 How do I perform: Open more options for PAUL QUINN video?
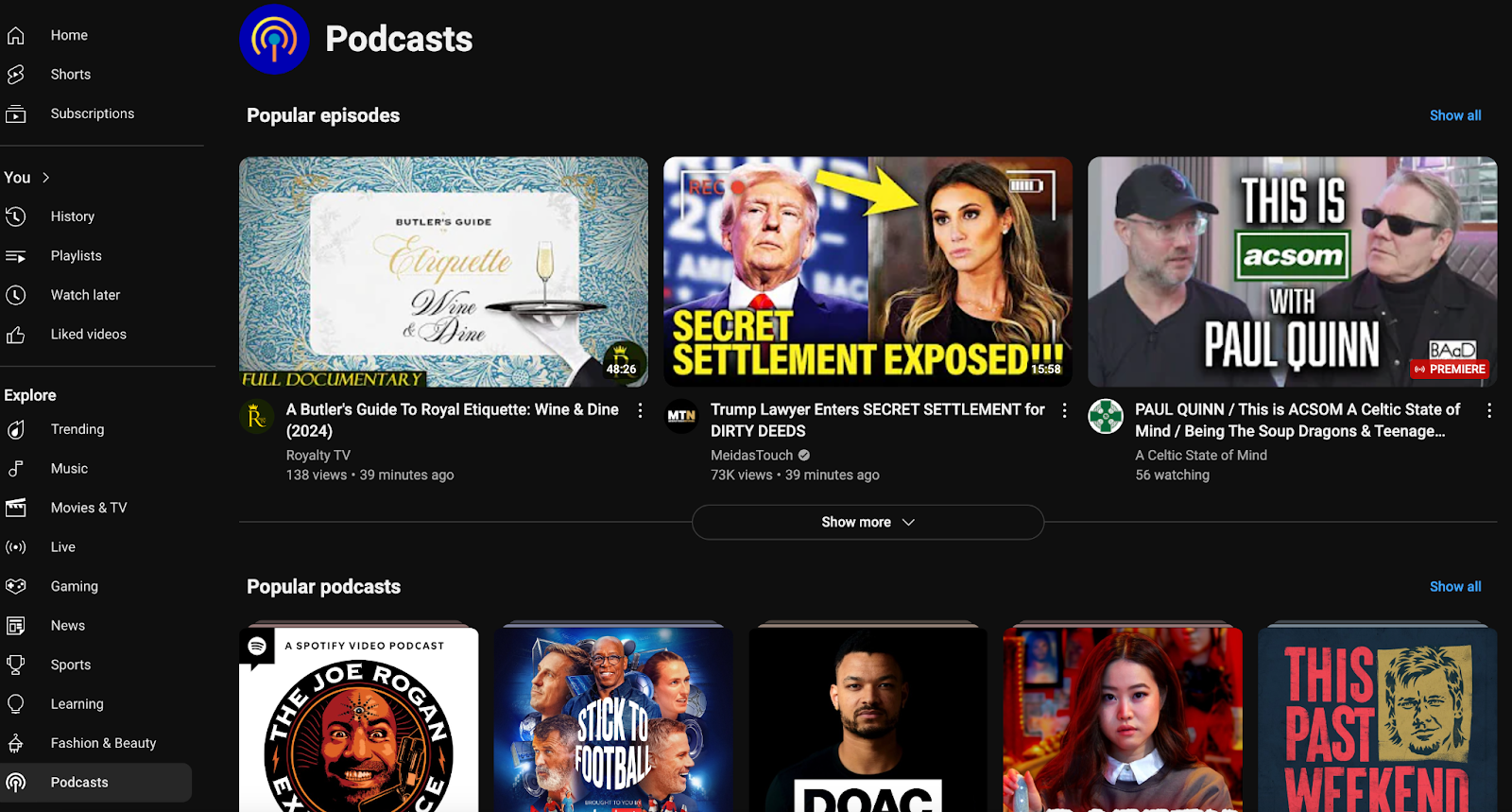tap(1488, 410)
